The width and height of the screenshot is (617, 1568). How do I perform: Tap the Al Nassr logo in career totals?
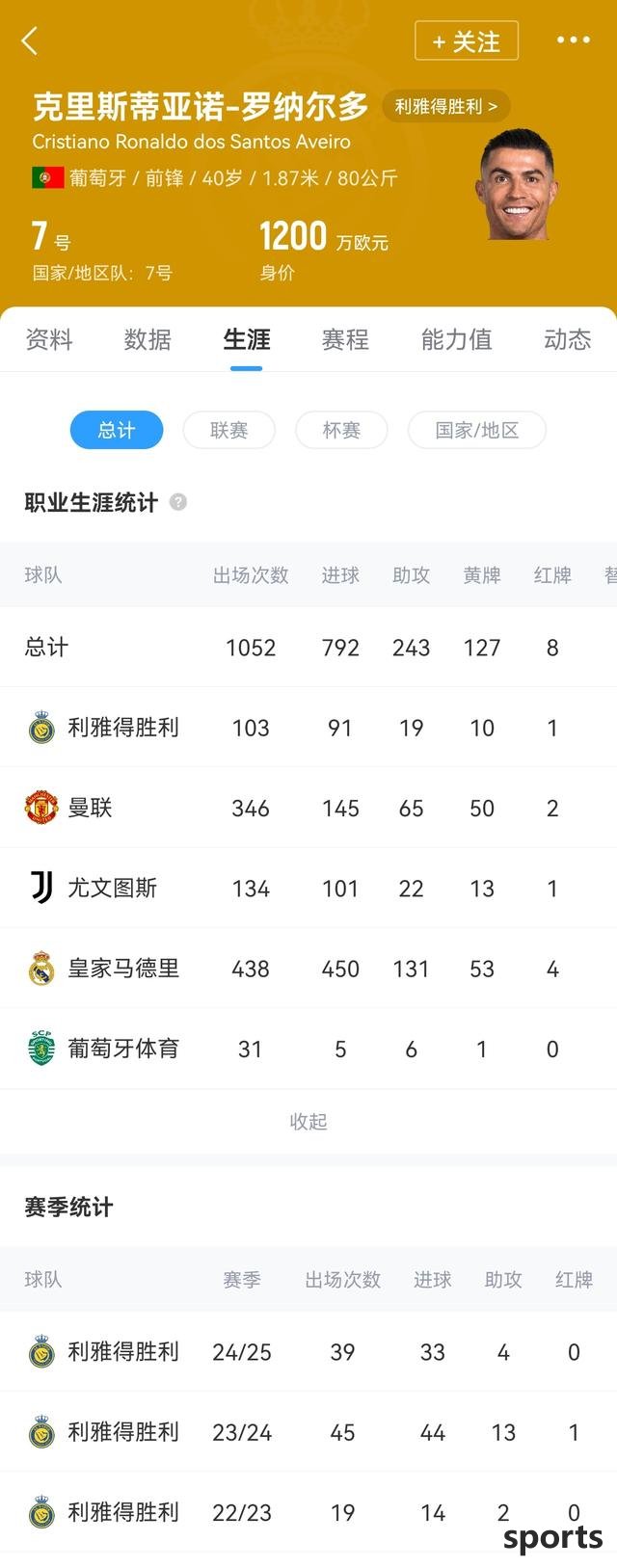(41, 728)
